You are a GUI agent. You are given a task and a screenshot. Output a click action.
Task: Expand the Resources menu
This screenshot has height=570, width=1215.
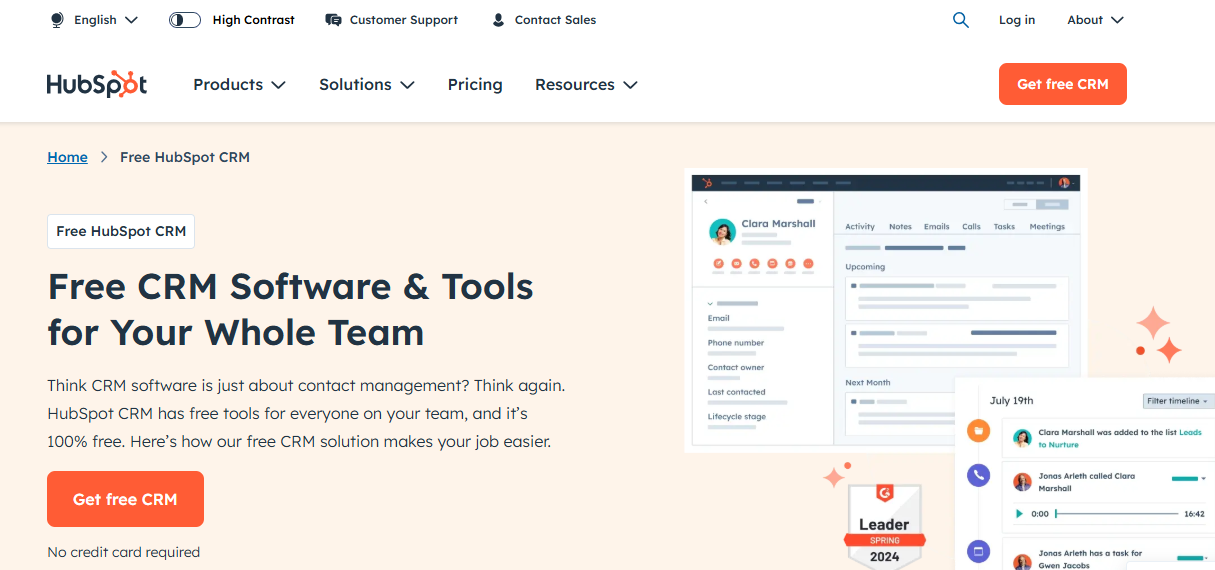(x=586, y=85)
